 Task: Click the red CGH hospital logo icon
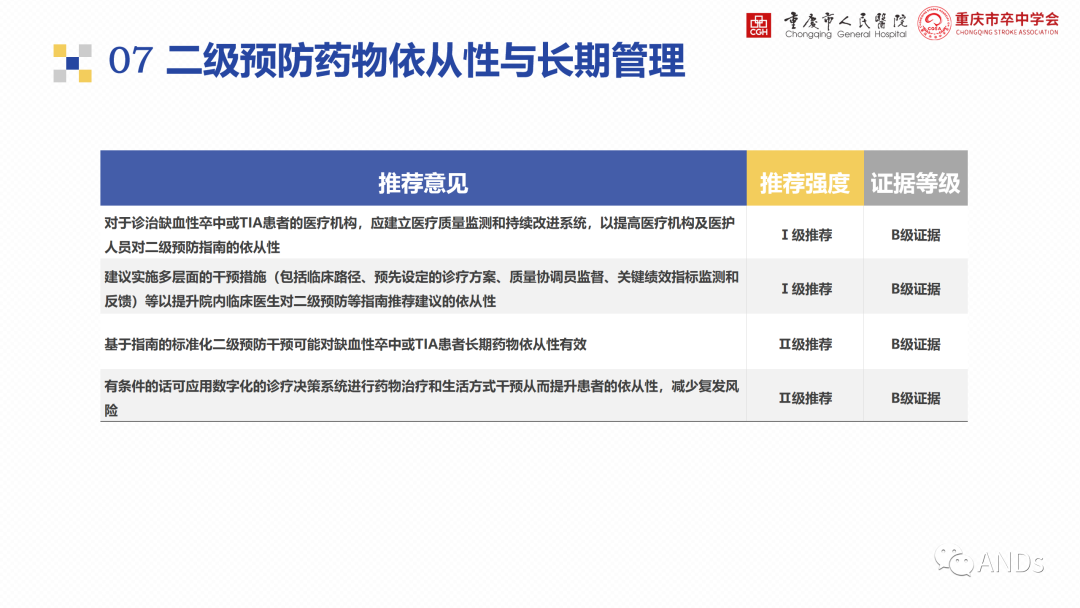coord(758,25)
